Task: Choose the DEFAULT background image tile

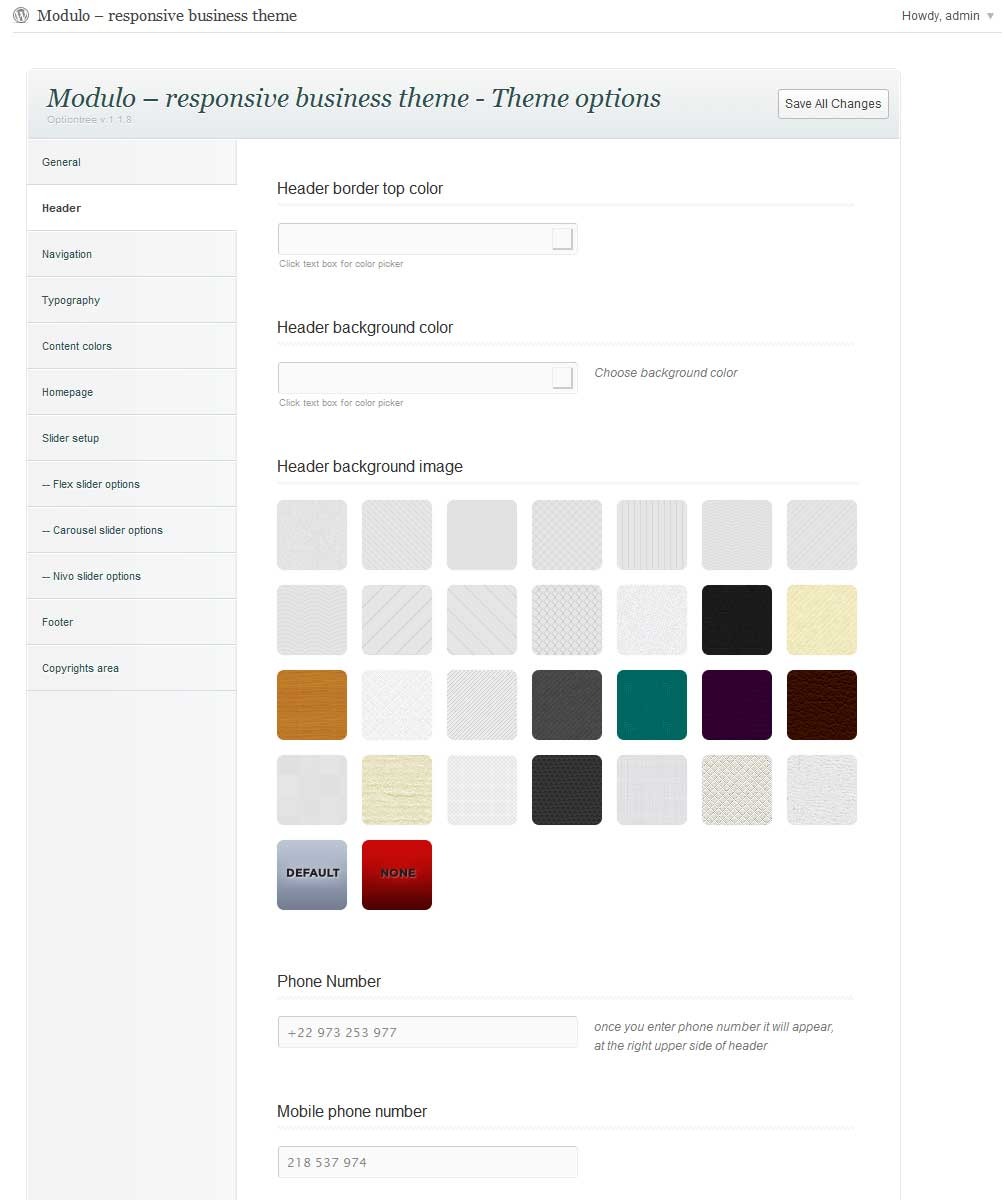Action: [312, 875]
